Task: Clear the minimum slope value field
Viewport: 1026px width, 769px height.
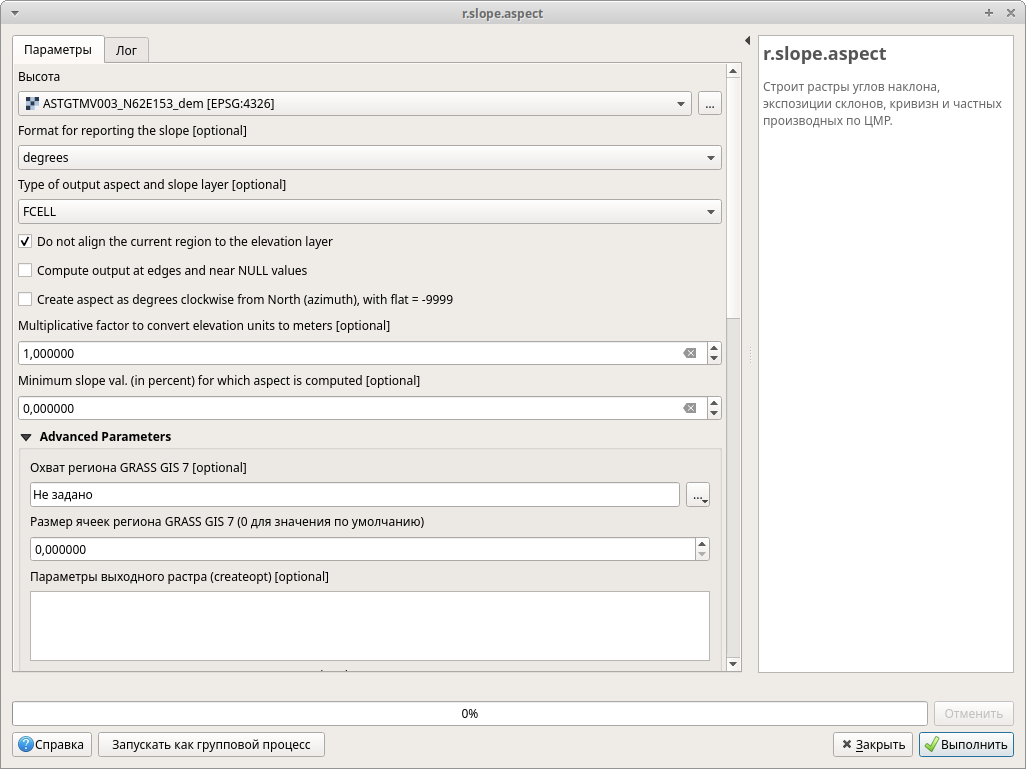Action: [689, 408]
